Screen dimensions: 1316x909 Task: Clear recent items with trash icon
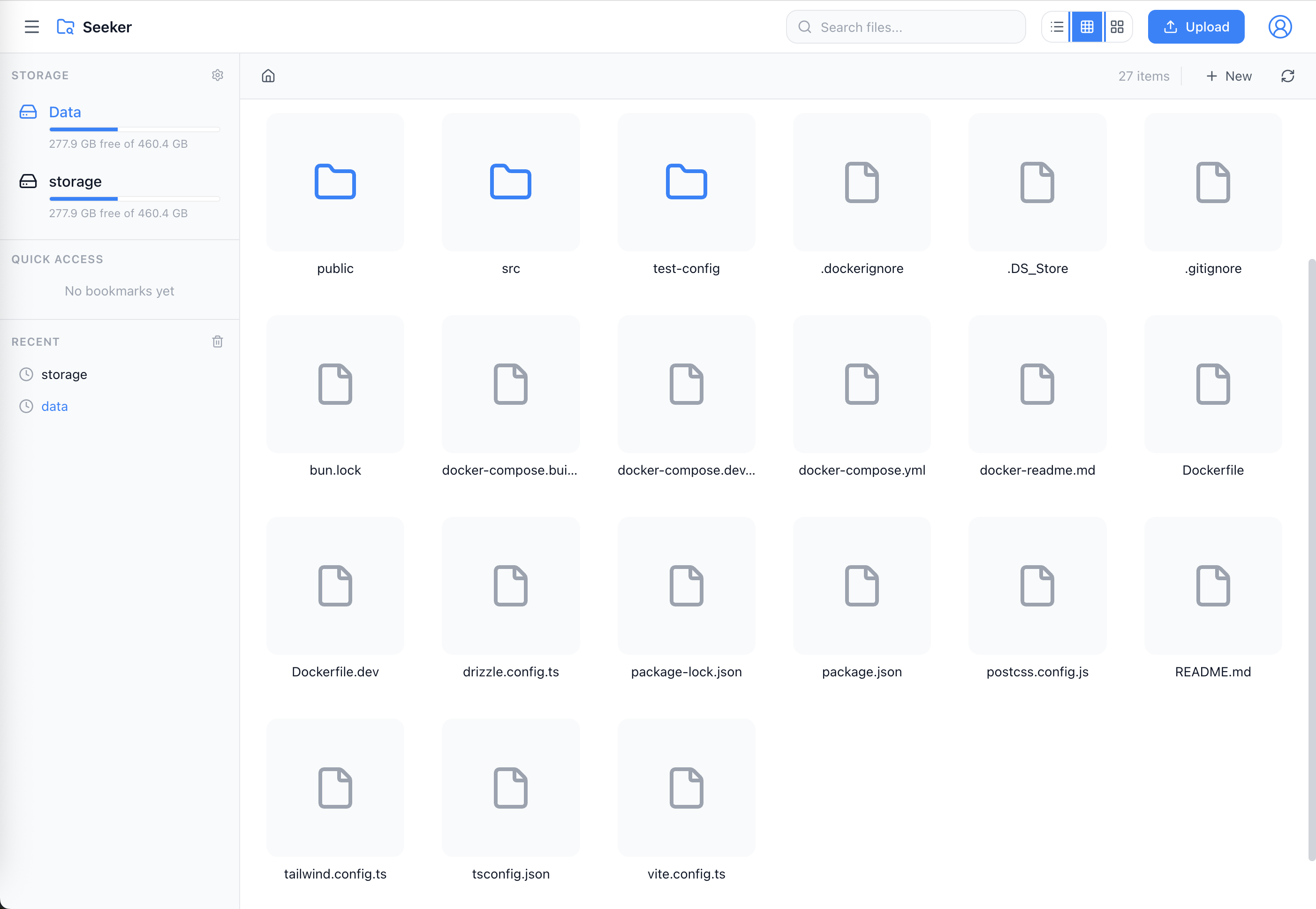pyautogui.click(x=218, y=342)
